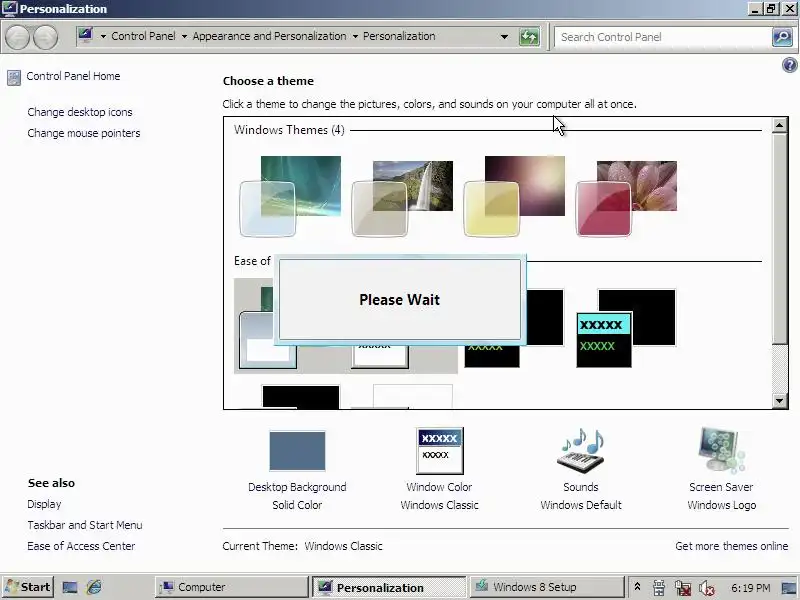Click inside Search Control Panel field
This screenshot has width=800, height=600.
[x=663, y=37]
